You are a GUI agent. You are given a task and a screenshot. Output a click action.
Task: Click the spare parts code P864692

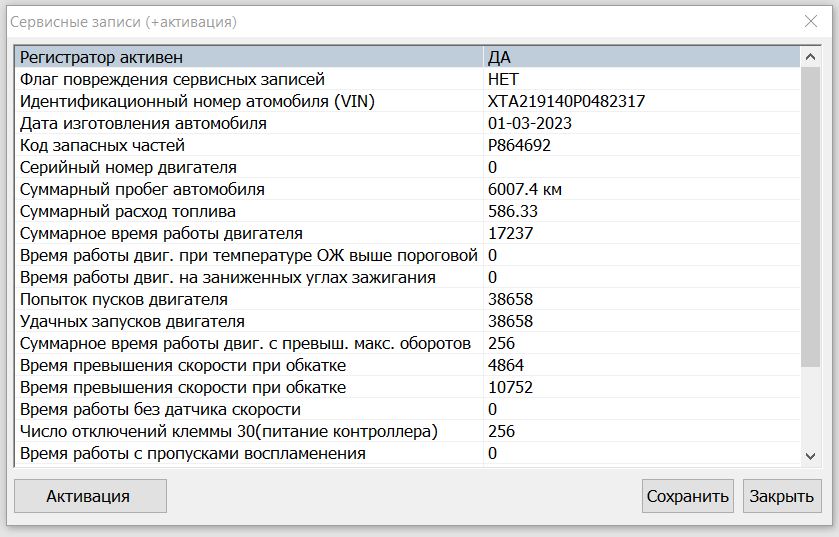[x=519, y=146]
